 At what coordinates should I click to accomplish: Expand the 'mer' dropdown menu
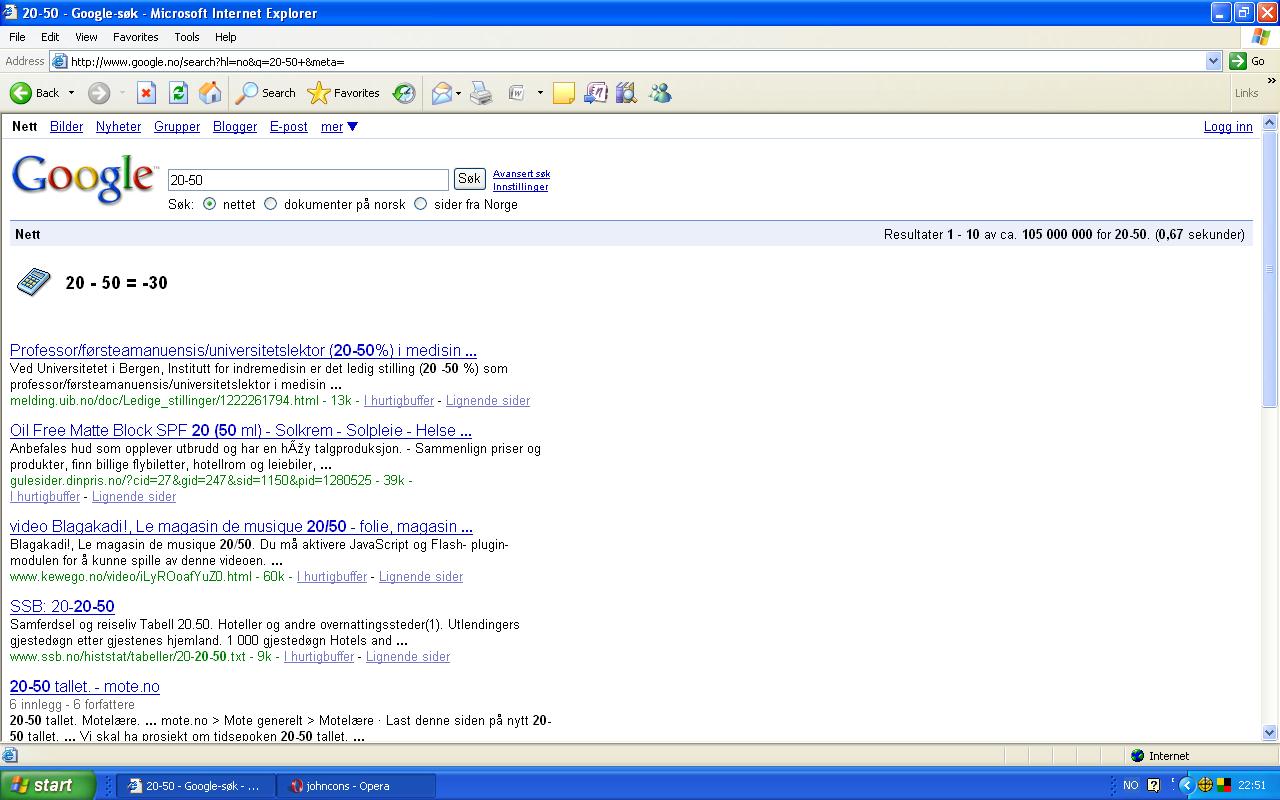339,127
